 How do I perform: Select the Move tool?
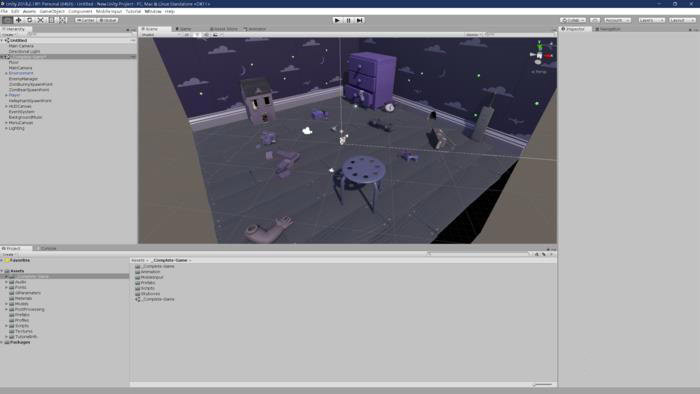18,20
